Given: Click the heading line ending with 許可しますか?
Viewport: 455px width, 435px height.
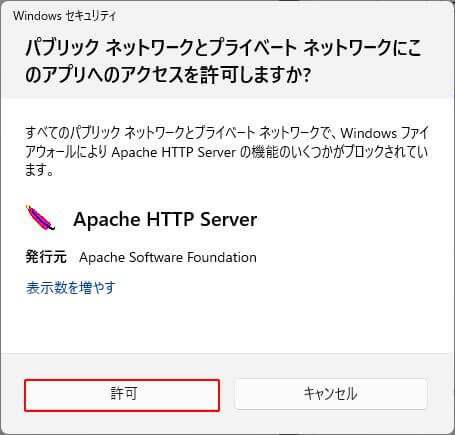Looking at the screenshot, I should [x=168, y=75].
